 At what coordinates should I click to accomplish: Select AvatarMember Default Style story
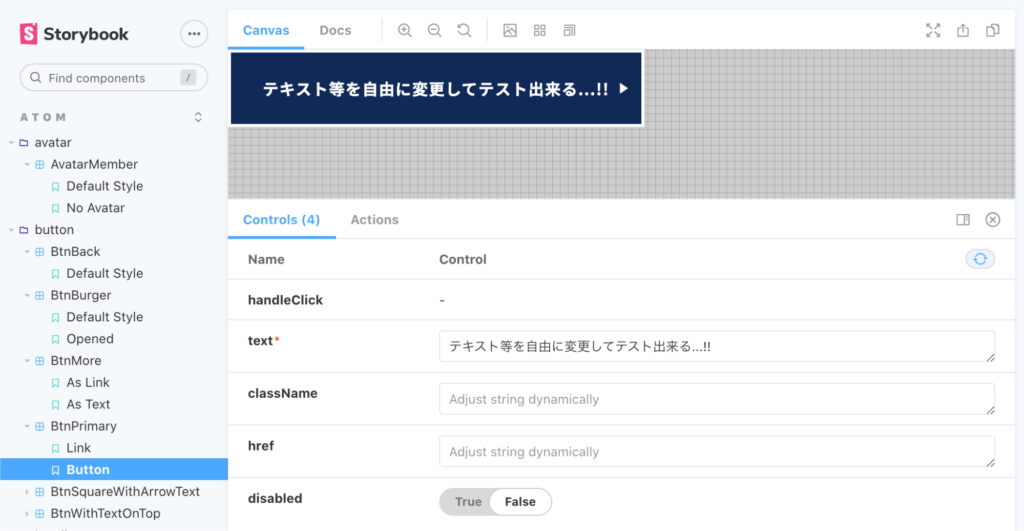(104, 186)
